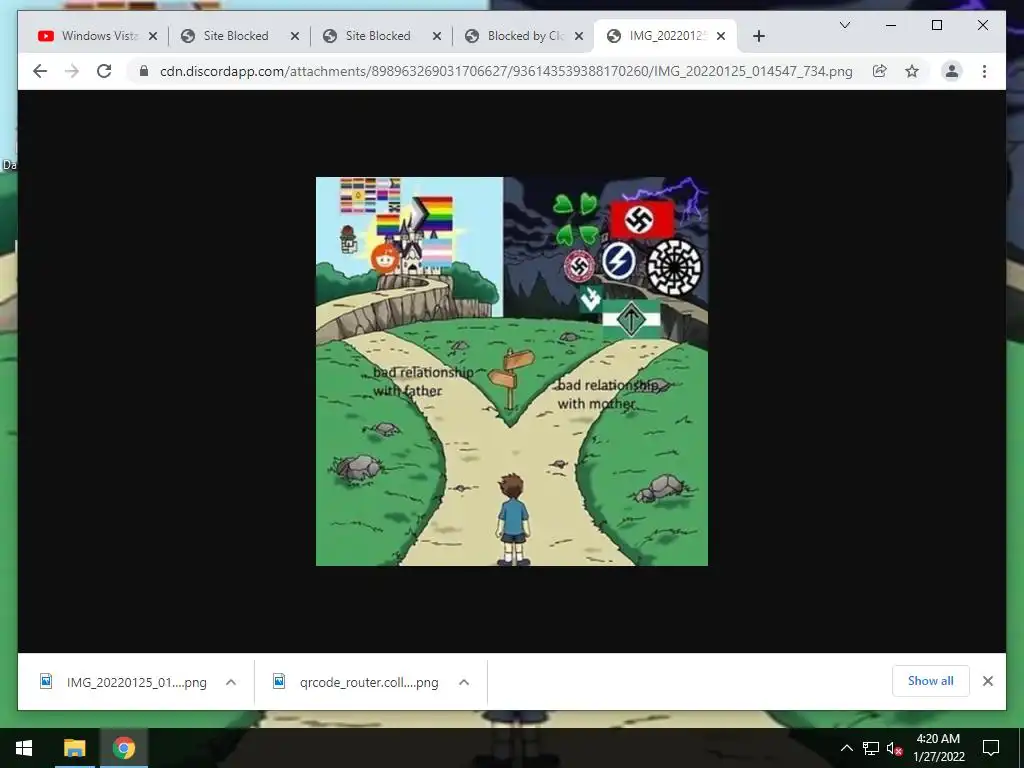Open a new tab with the plus button
Viewport: 1024px width, 768px height.
tap(758, 36)
